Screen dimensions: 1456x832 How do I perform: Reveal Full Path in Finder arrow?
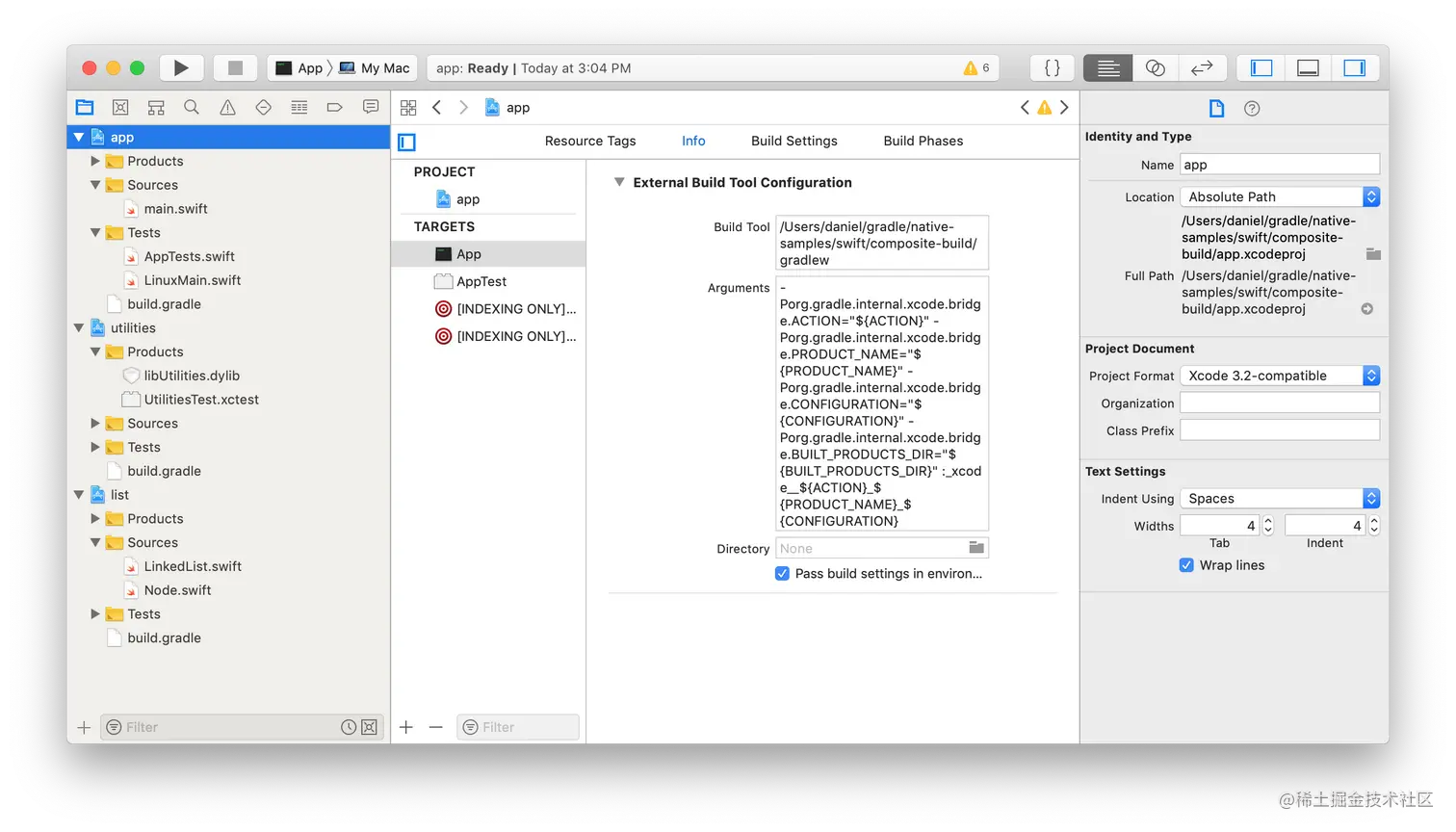[1367, 309]
